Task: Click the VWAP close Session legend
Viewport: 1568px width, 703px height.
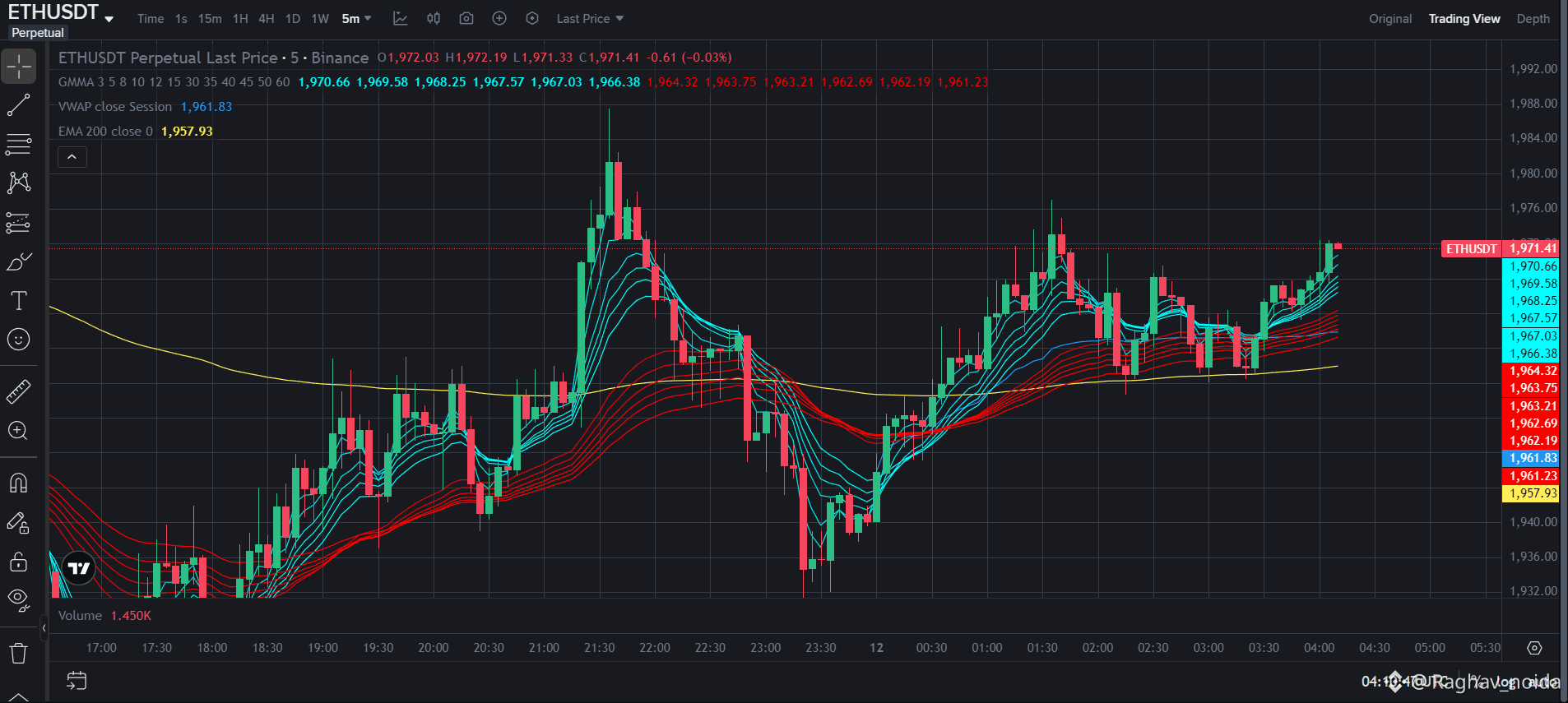Action: [115, 107]
